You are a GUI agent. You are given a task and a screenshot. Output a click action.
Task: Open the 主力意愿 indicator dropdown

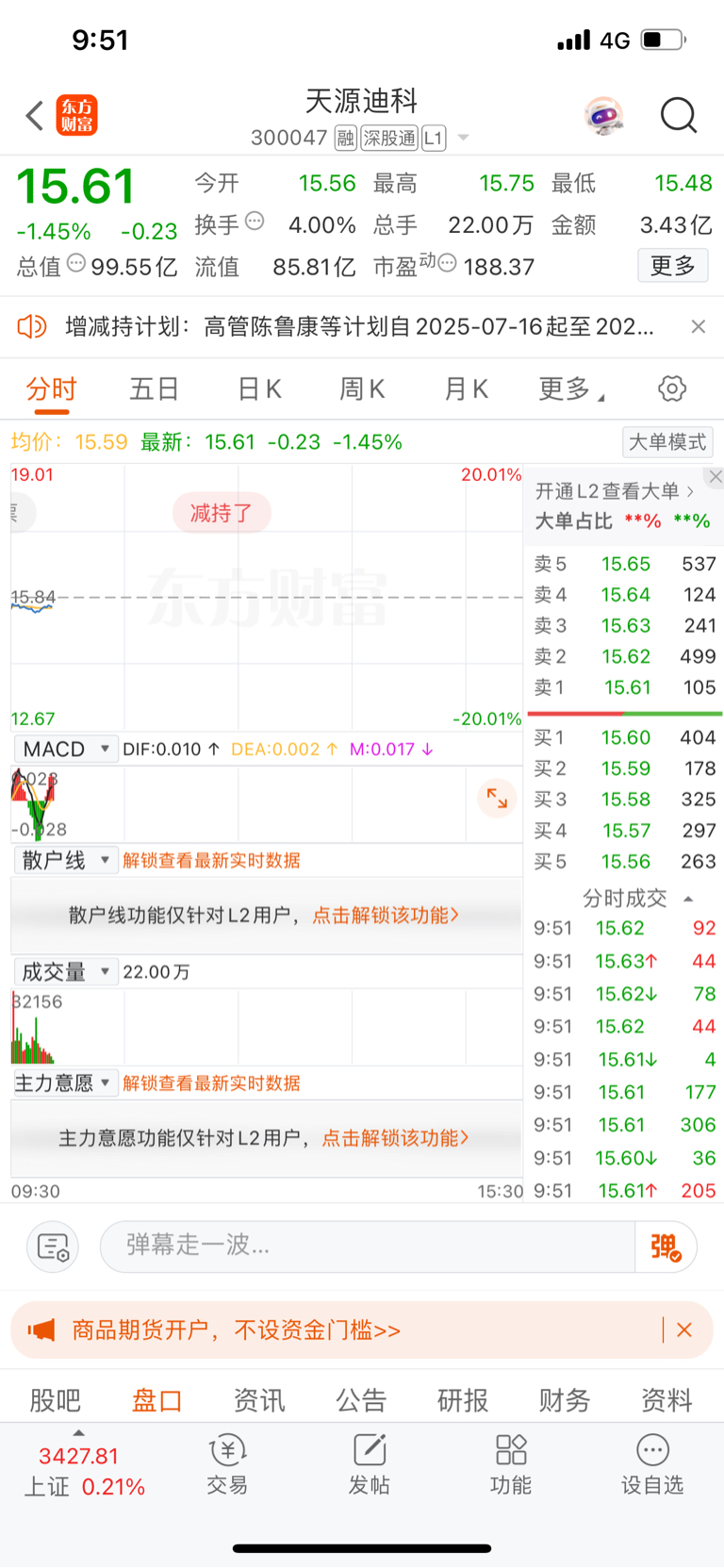point(65,1082)
